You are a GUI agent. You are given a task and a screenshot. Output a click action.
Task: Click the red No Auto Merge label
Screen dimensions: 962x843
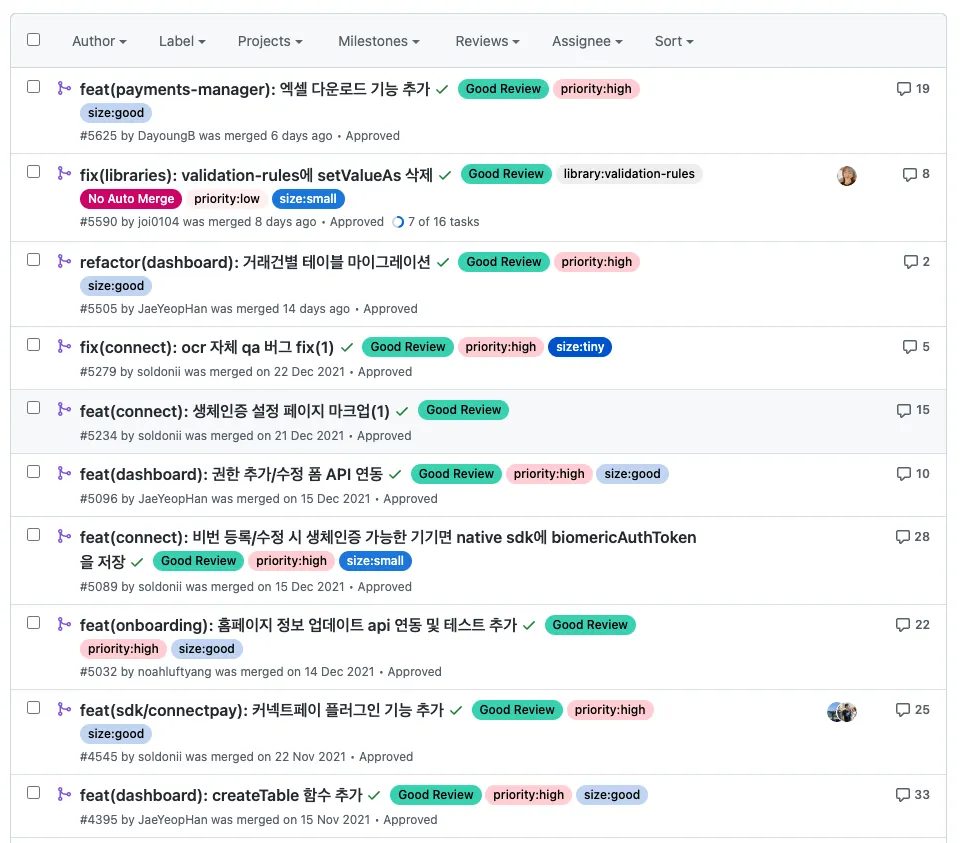[131, 199]
